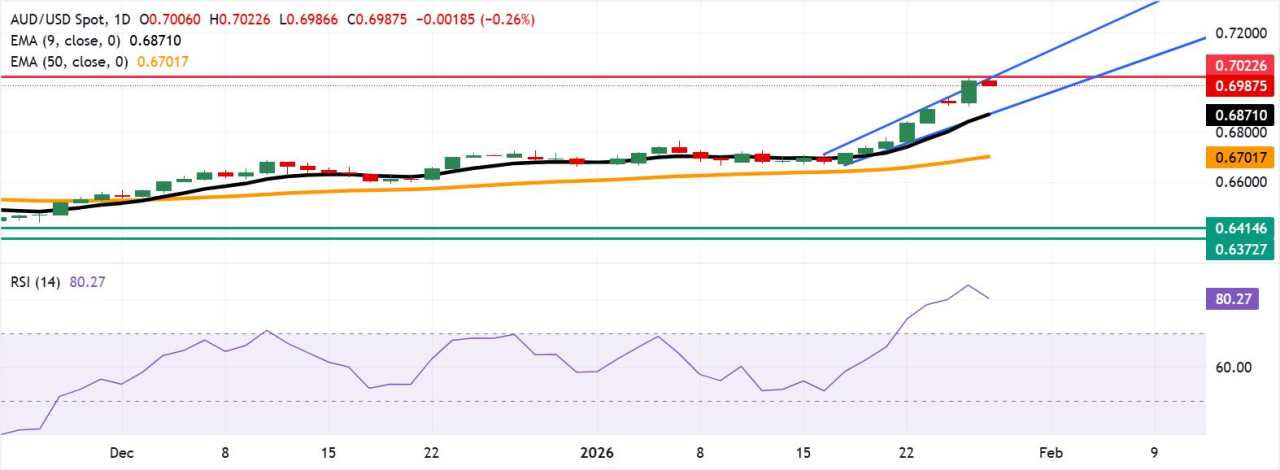1280x470 pixels.
Task: Click the 80.27 RSI value tag
Action: point(1241,297)
